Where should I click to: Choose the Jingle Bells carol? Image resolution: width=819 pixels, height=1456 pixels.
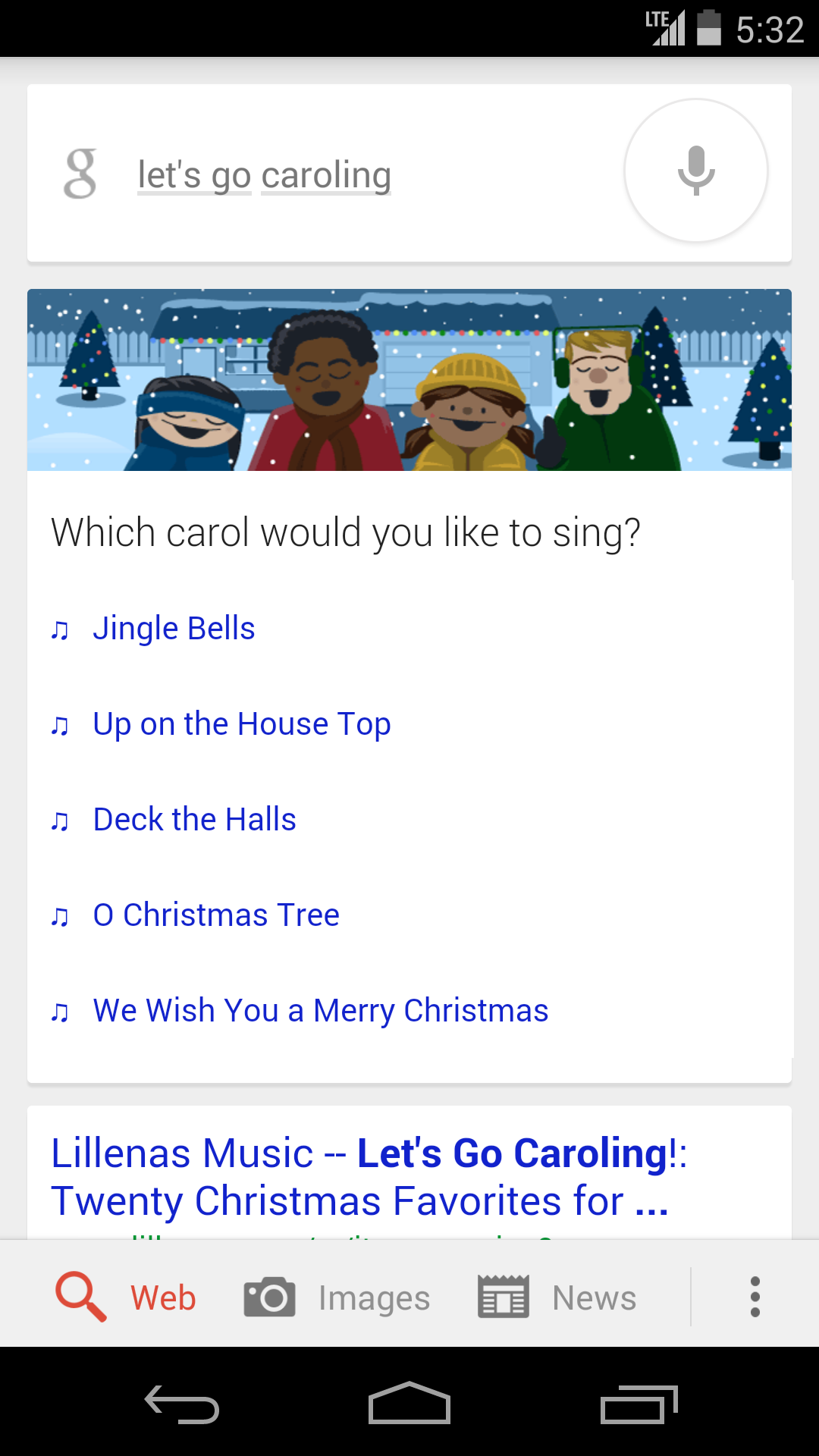tap(174, 629)
